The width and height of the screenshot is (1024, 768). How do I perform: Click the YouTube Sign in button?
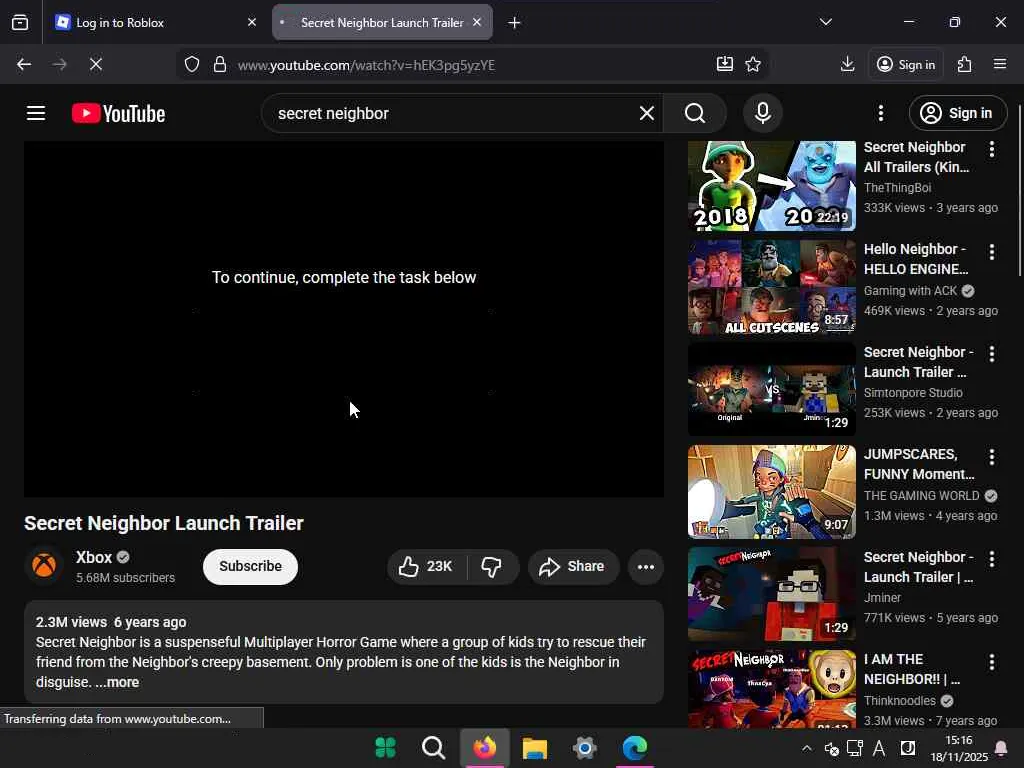point(957,114)
